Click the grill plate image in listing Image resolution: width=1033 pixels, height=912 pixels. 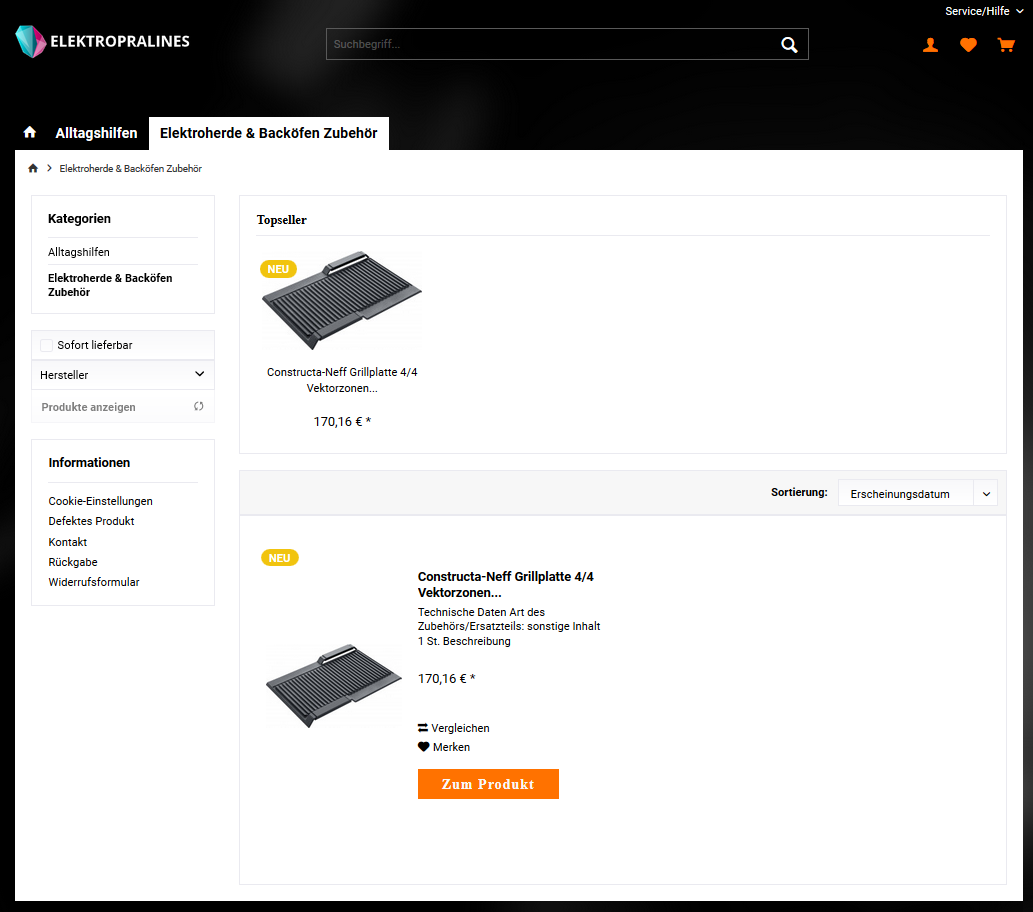pos(333,685)
